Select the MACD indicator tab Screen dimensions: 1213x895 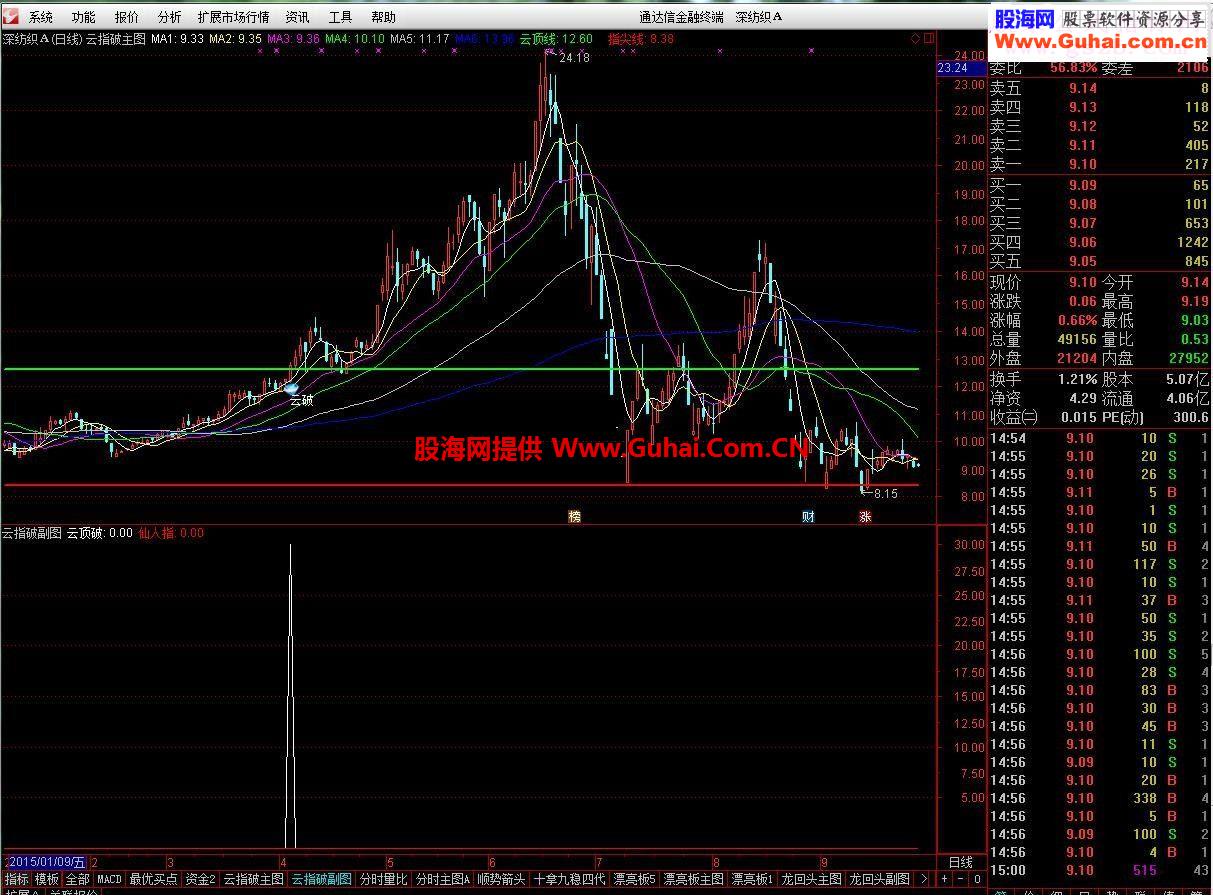[109, 879]
